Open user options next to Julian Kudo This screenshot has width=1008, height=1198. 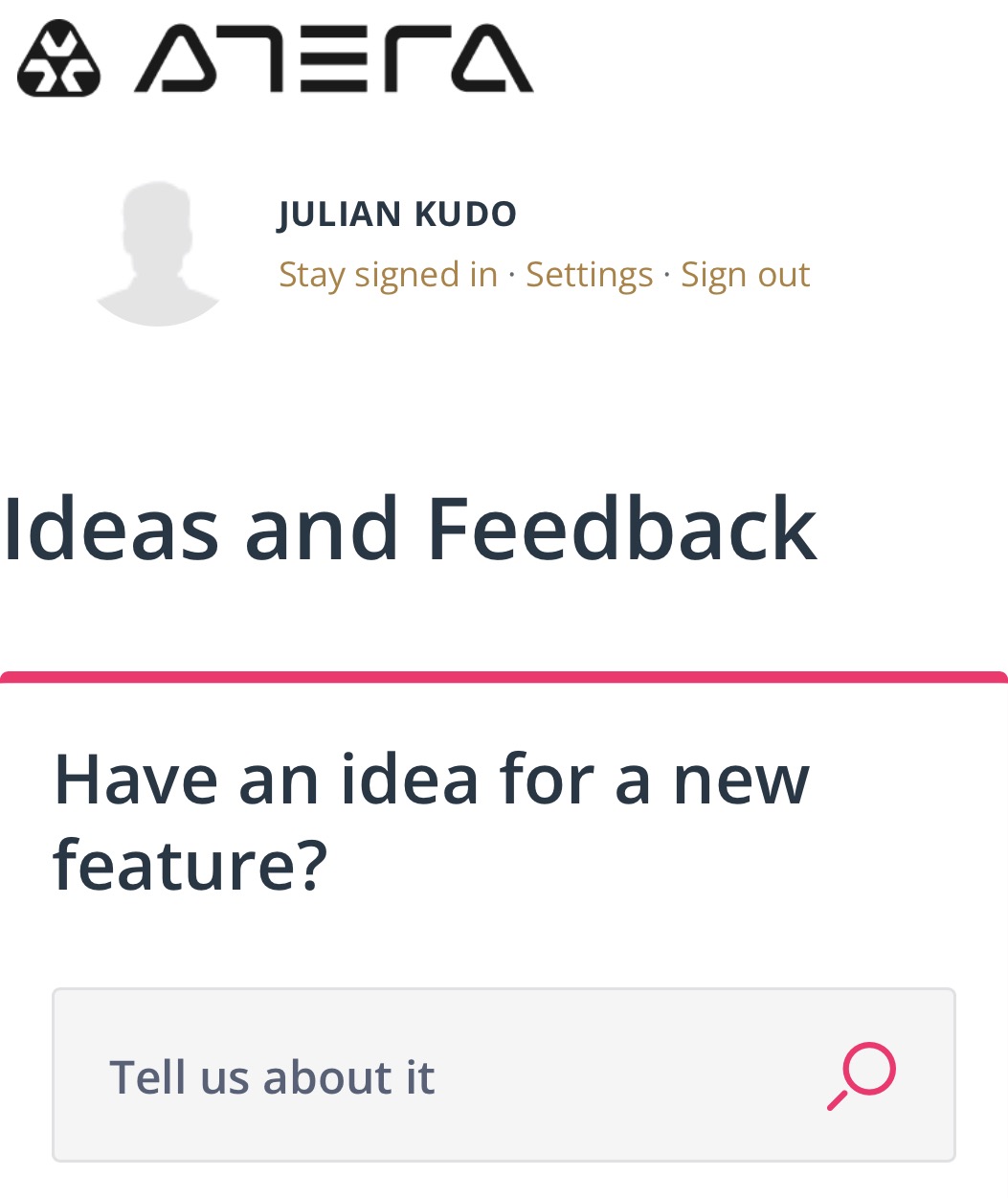[x=588, y=274]
